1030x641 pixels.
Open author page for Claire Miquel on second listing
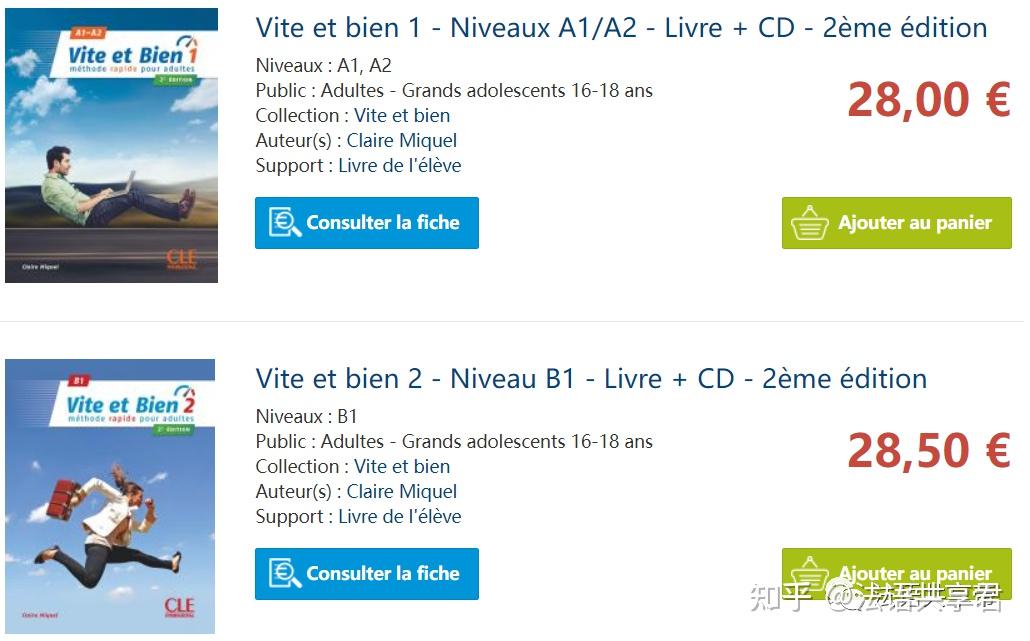click(402, 491)
